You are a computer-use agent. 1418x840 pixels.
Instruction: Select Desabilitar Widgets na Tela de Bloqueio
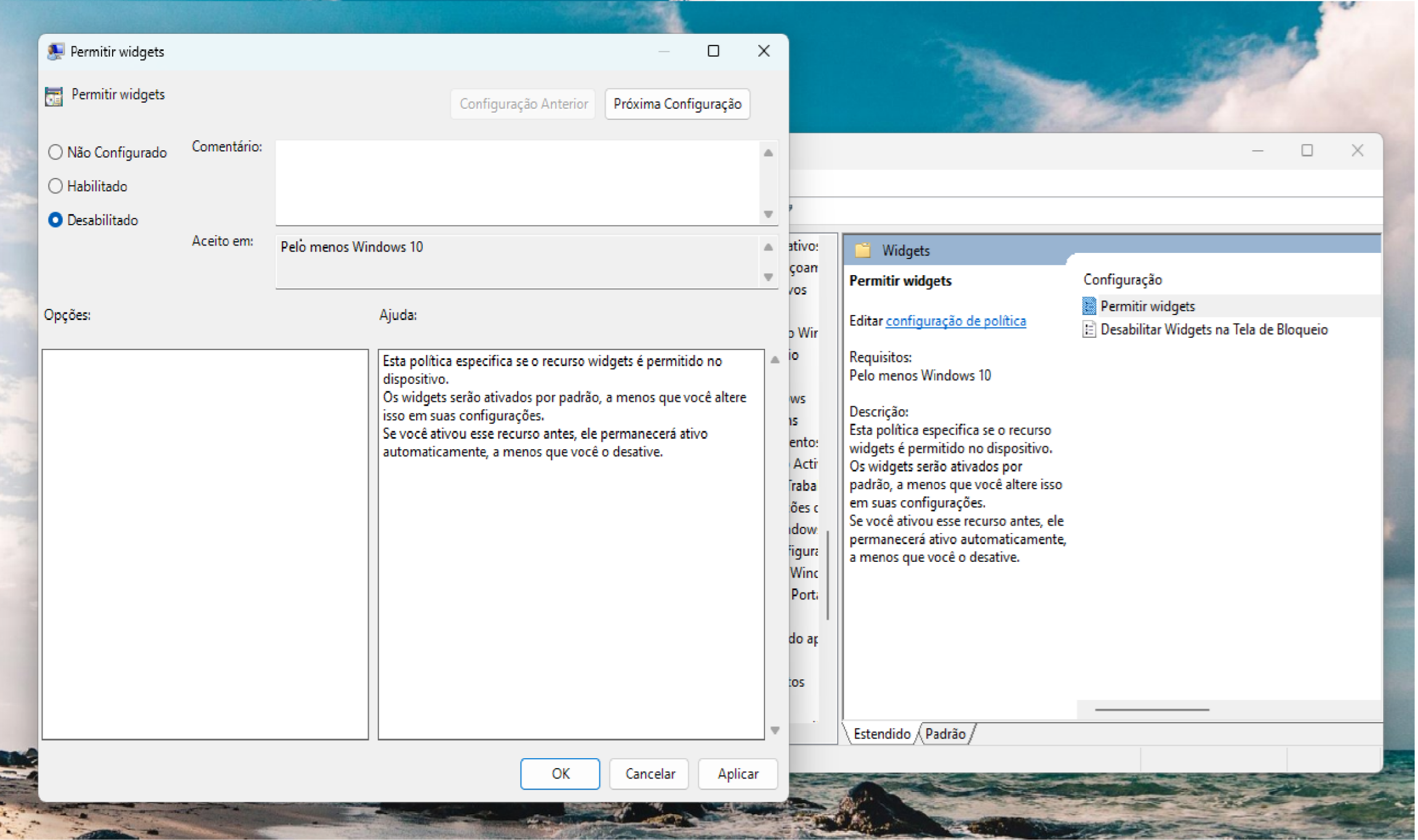coord(1214,329)
